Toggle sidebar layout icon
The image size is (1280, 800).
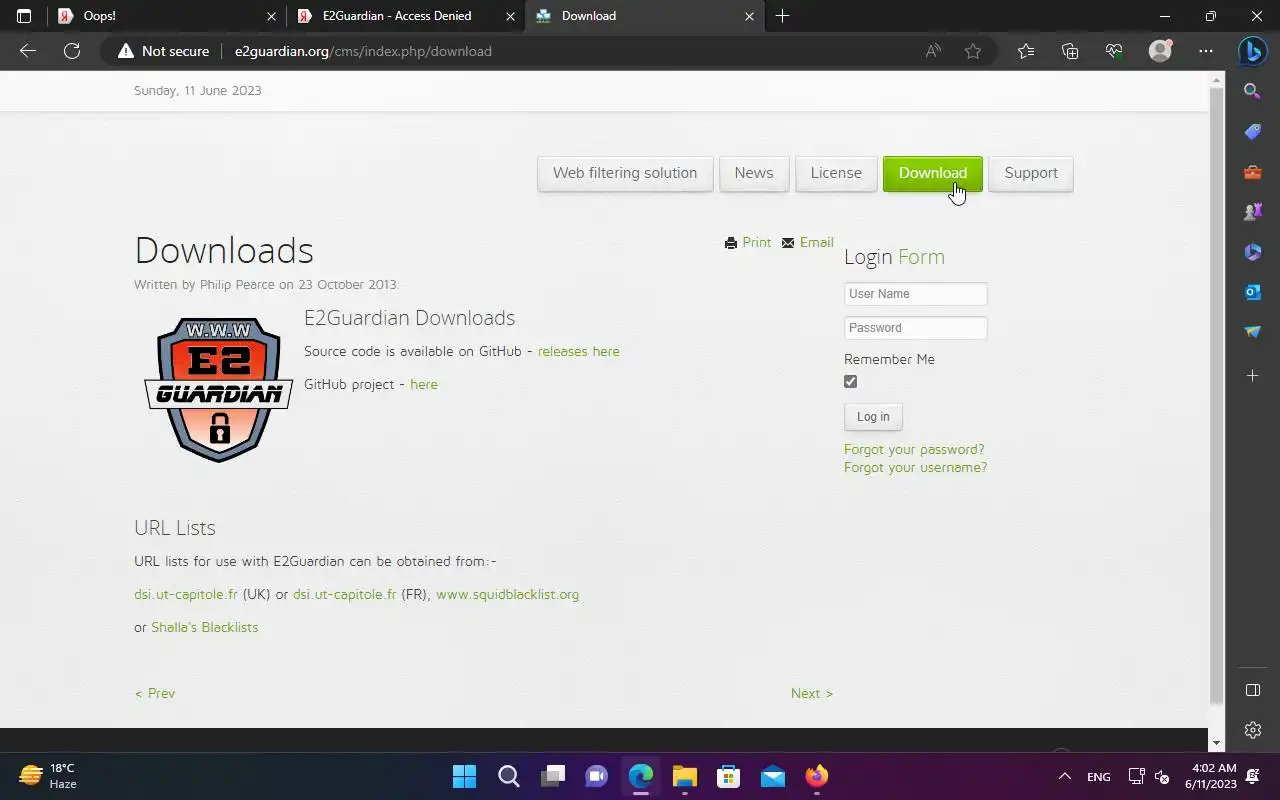coord(1252,690)
